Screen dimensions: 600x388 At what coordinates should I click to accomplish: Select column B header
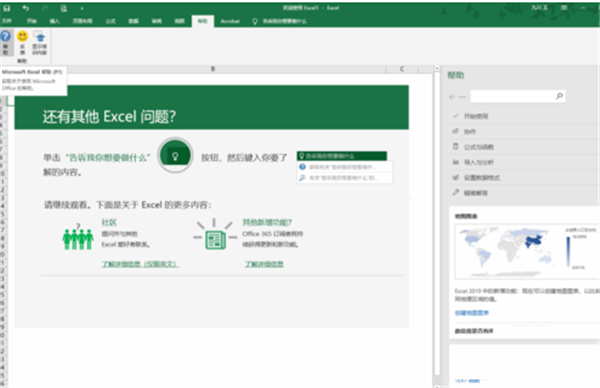[213, 69]
